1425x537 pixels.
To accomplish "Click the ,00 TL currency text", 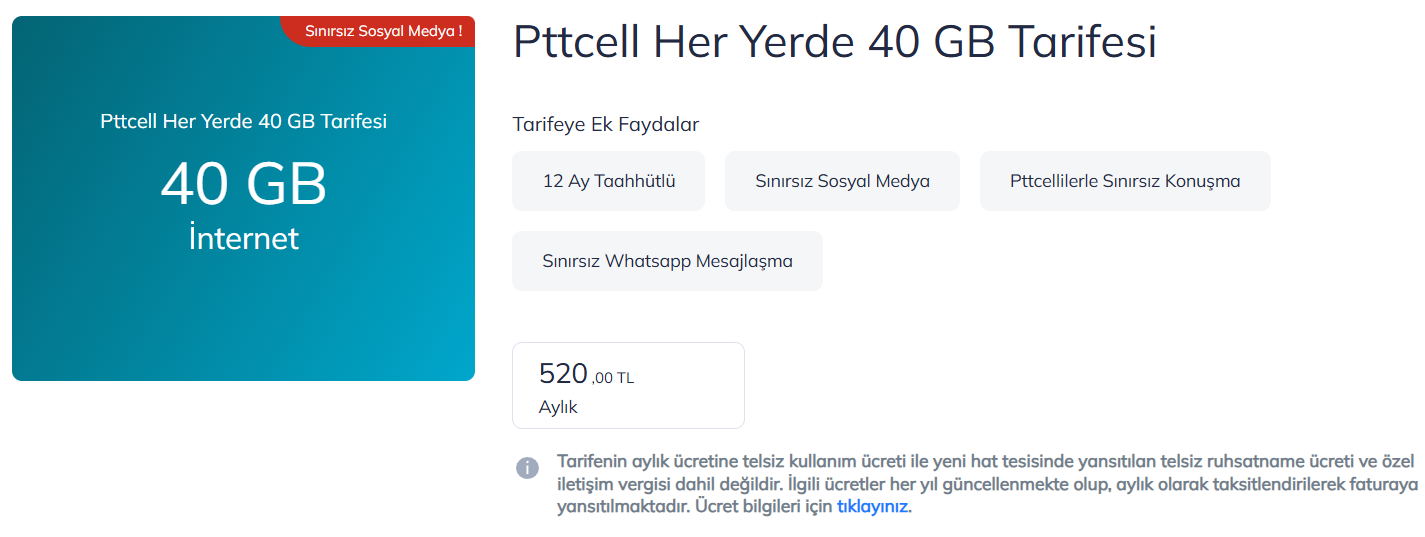I will click(x=613, y=378).
